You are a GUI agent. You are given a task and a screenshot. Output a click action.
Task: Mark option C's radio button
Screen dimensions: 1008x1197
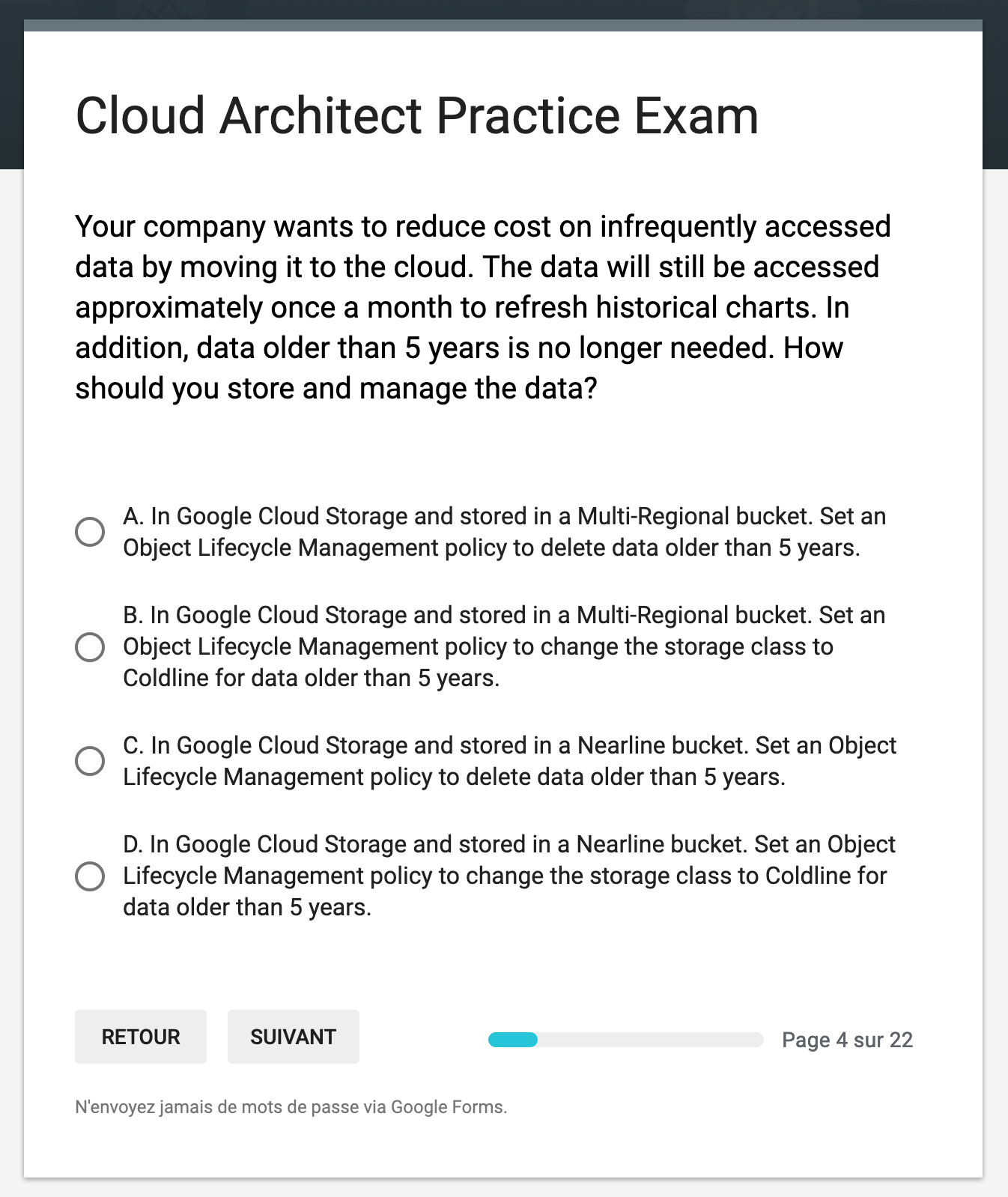click(x=90, y=761)
